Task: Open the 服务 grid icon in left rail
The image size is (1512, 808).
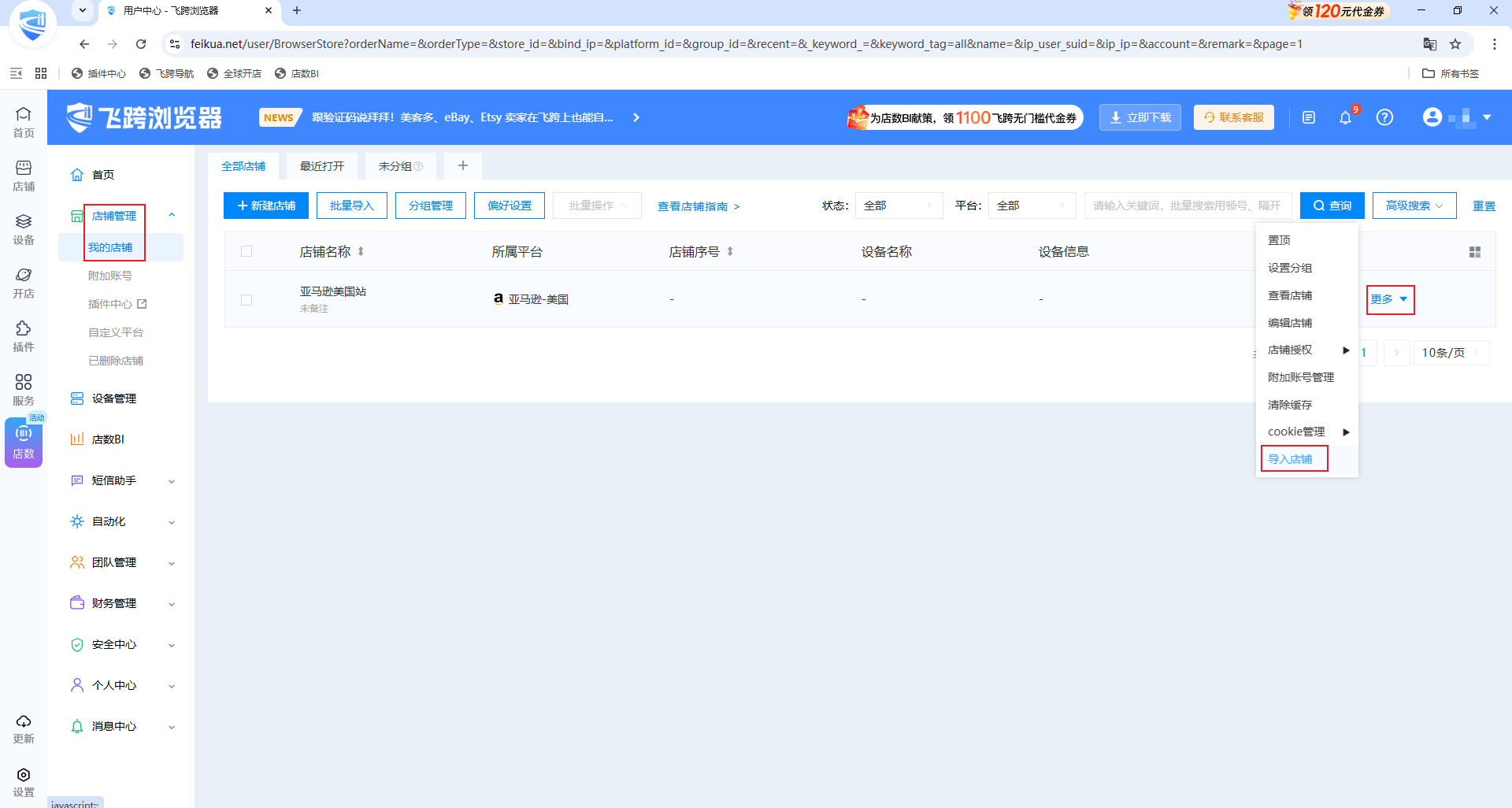Action: pos(24,390)
